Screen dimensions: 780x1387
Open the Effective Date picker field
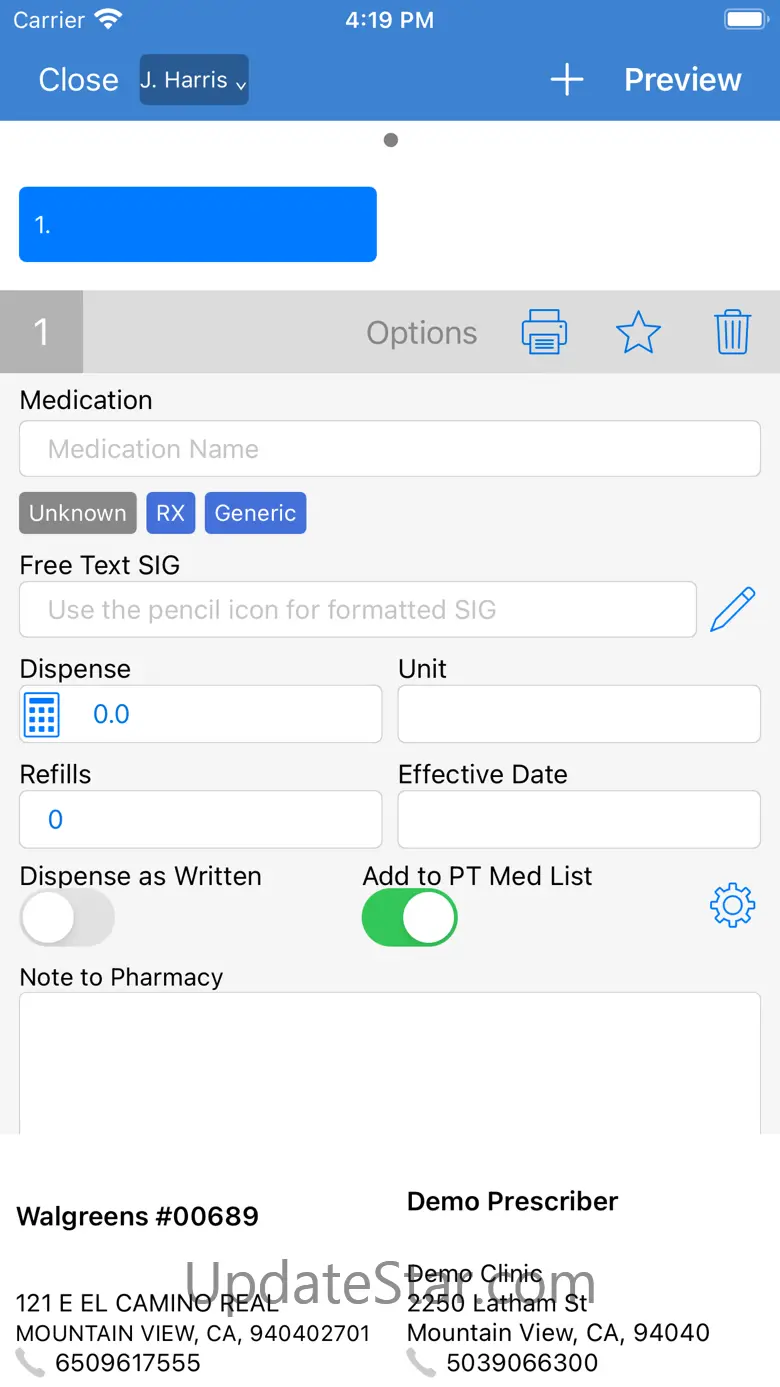579,819
